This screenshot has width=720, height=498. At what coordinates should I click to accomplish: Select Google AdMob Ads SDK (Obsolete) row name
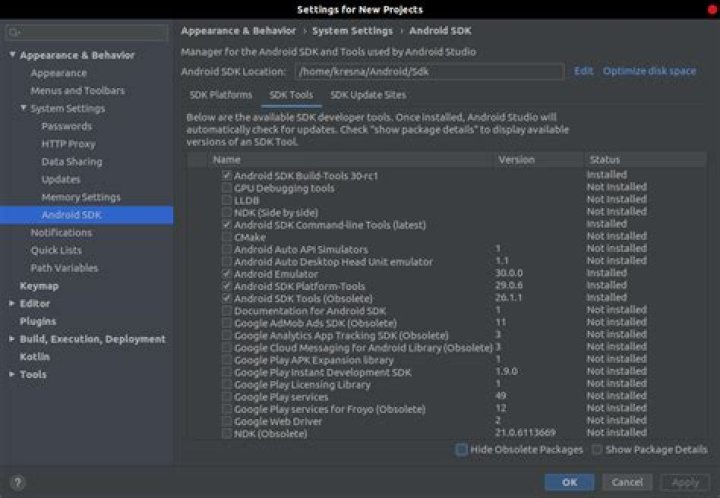315,323
